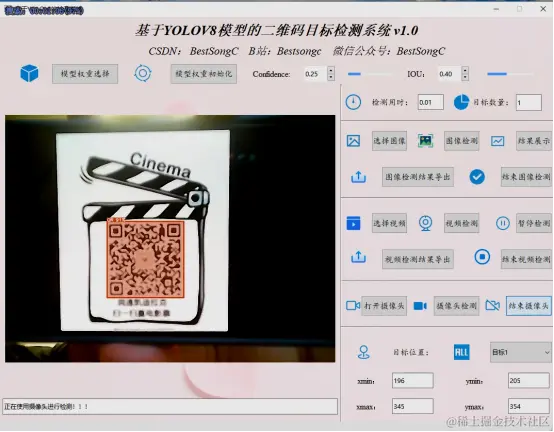
Task: Click the xmax field showing 345
Action: click(x=412, y=406)
